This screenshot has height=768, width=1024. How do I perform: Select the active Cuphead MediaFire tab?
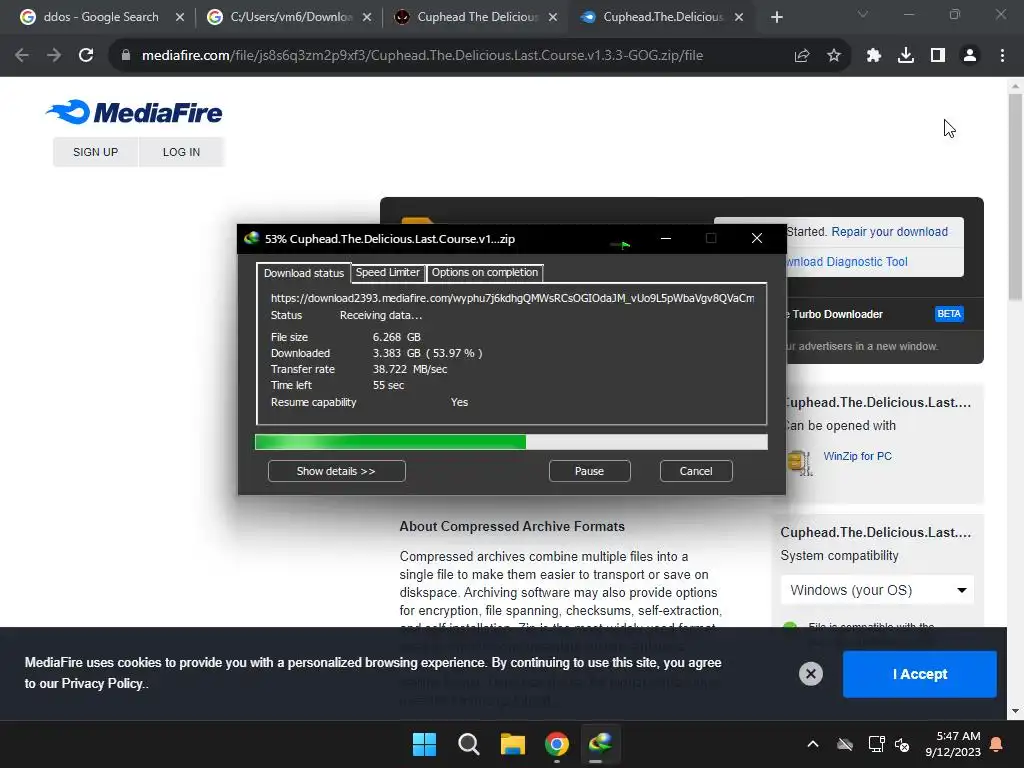point(662,17)
